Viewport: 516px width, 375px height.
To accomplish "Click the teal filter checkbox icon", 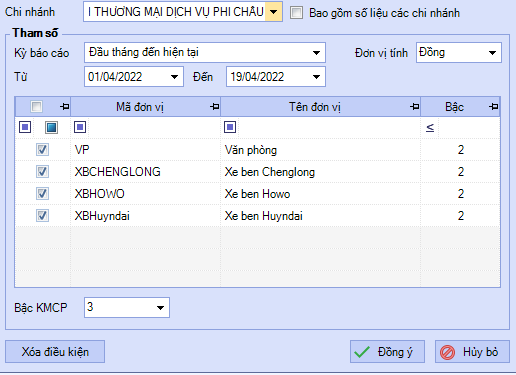I will pos(51,127).
